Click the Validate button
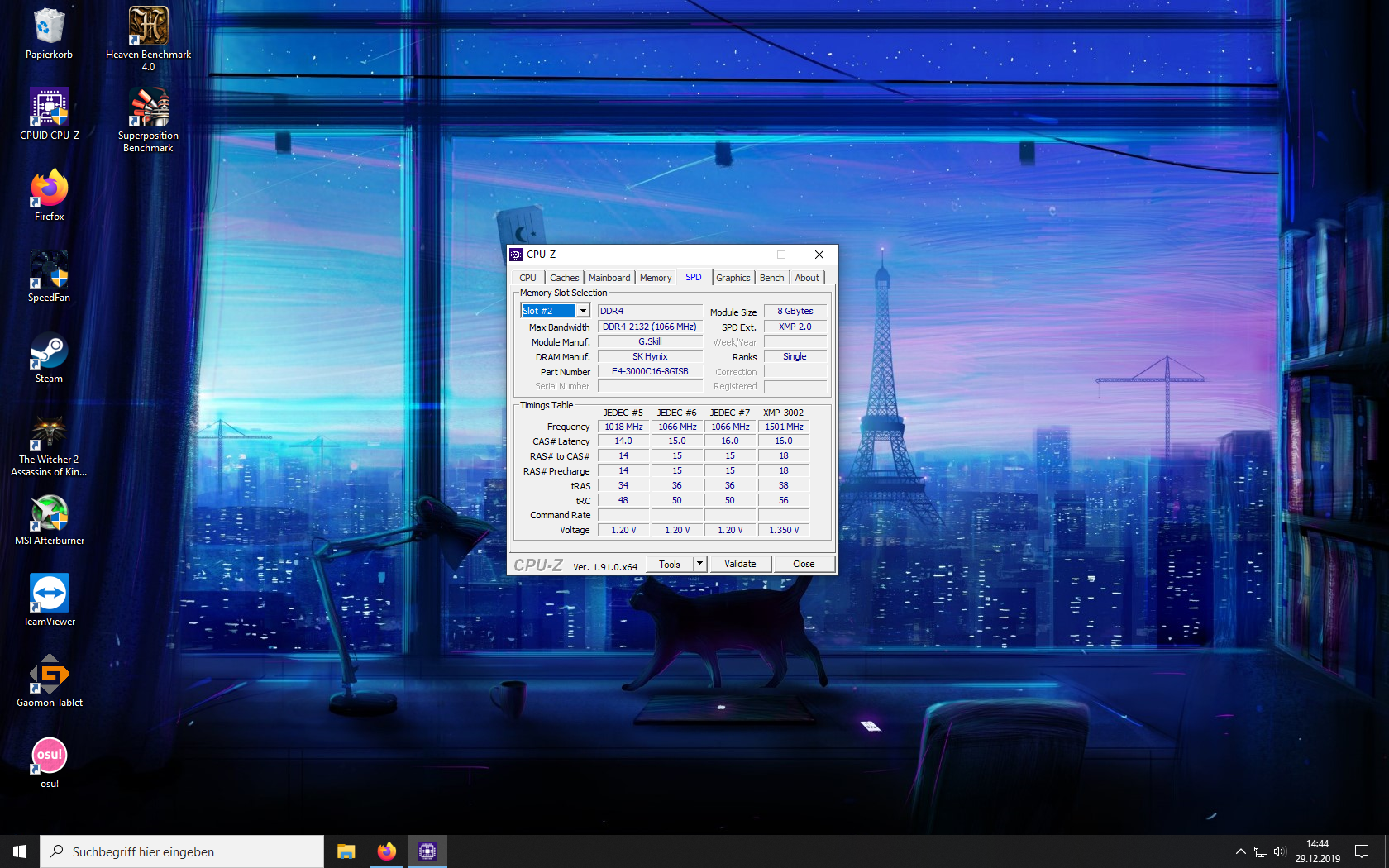 [x=740, y=564]
